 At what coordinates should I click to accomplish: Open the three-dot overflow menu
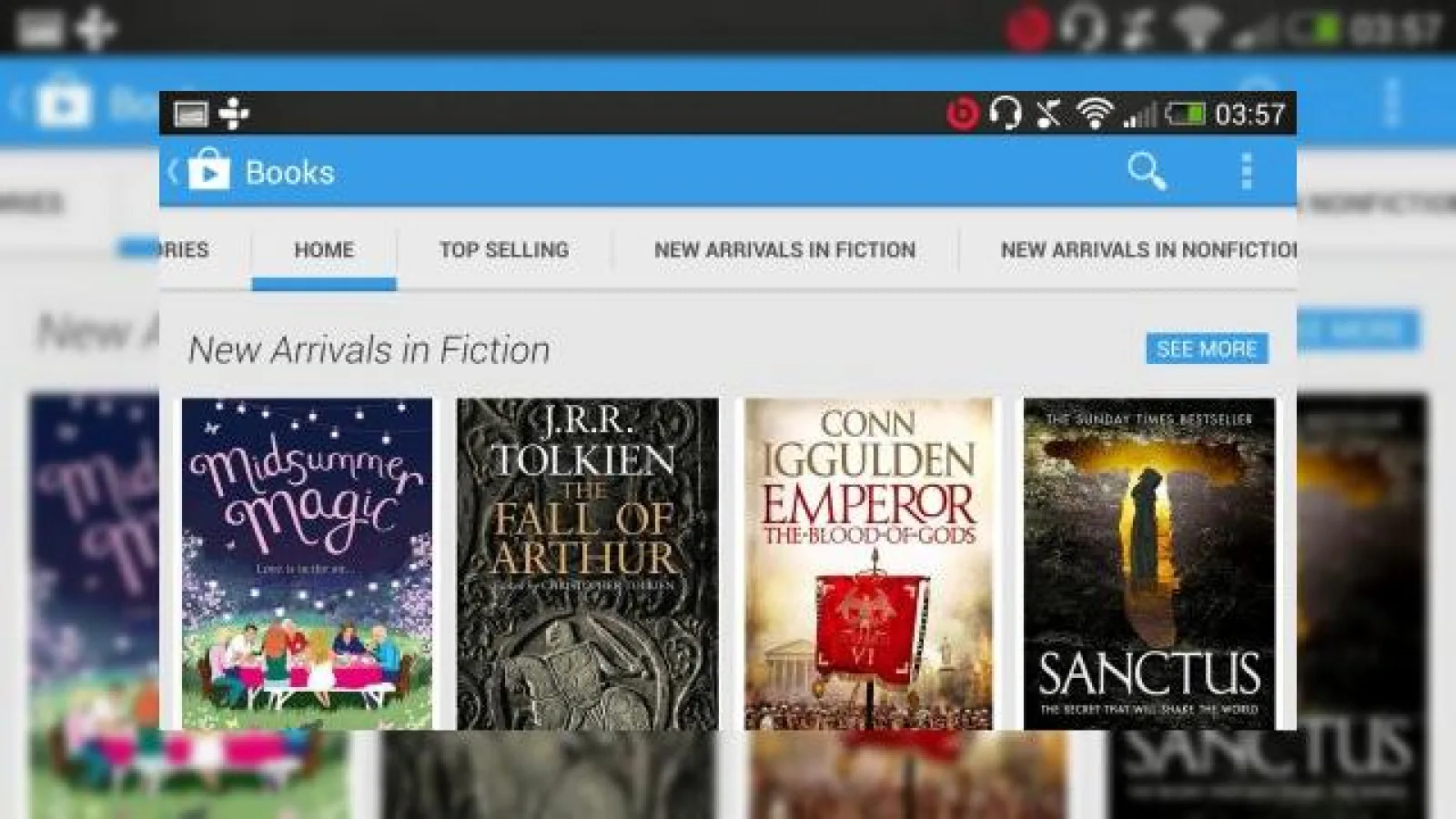(x=1247, y=171)
